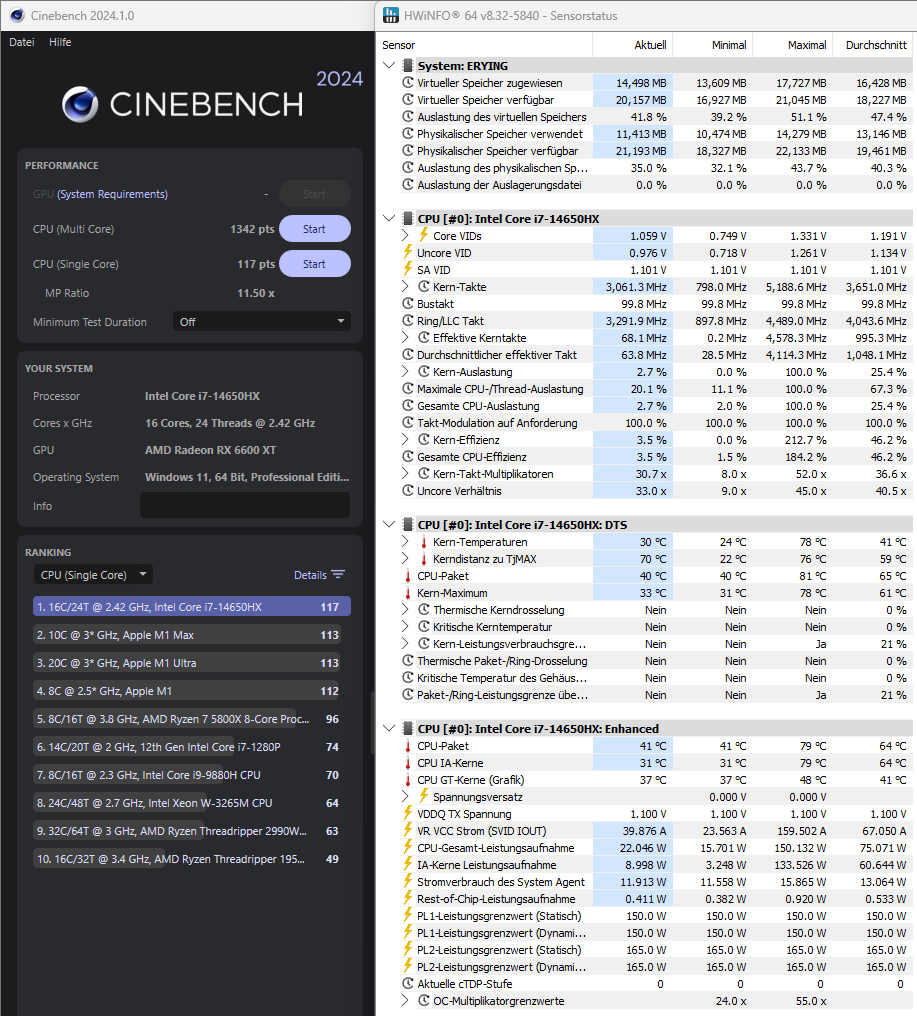Open the Minimum Test Duration dropdown

click(x=262, y=321)
